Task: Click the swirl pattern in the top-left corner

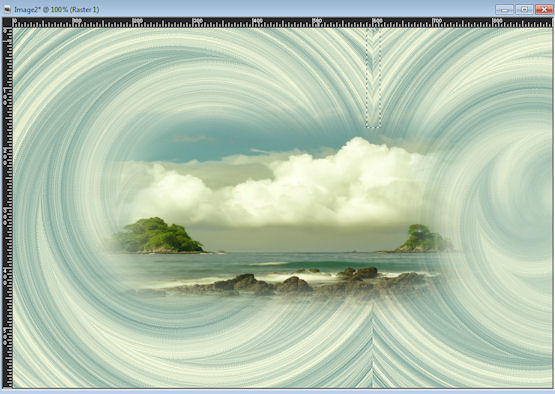Action: pyautogui.click(x=50, y=60)
